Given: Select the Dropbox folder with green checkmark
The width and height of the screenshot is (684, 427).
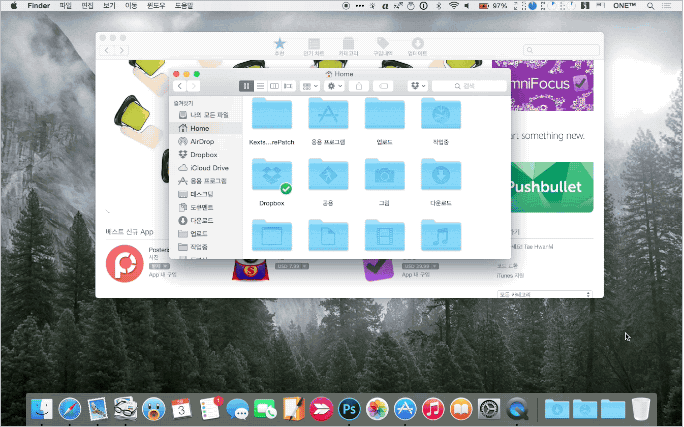Looking at the screenshot, I should click(x=272, y=175).
